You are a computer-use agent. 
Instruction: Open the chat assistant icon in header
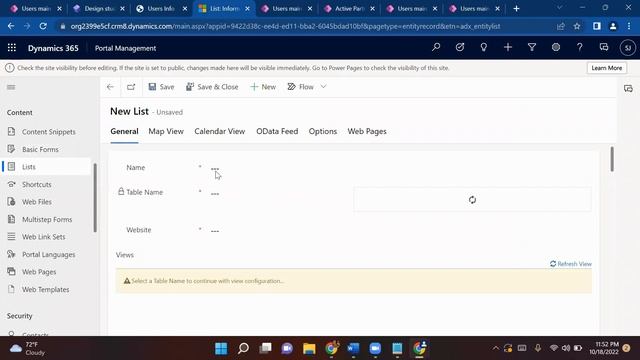tap(604, 47)
